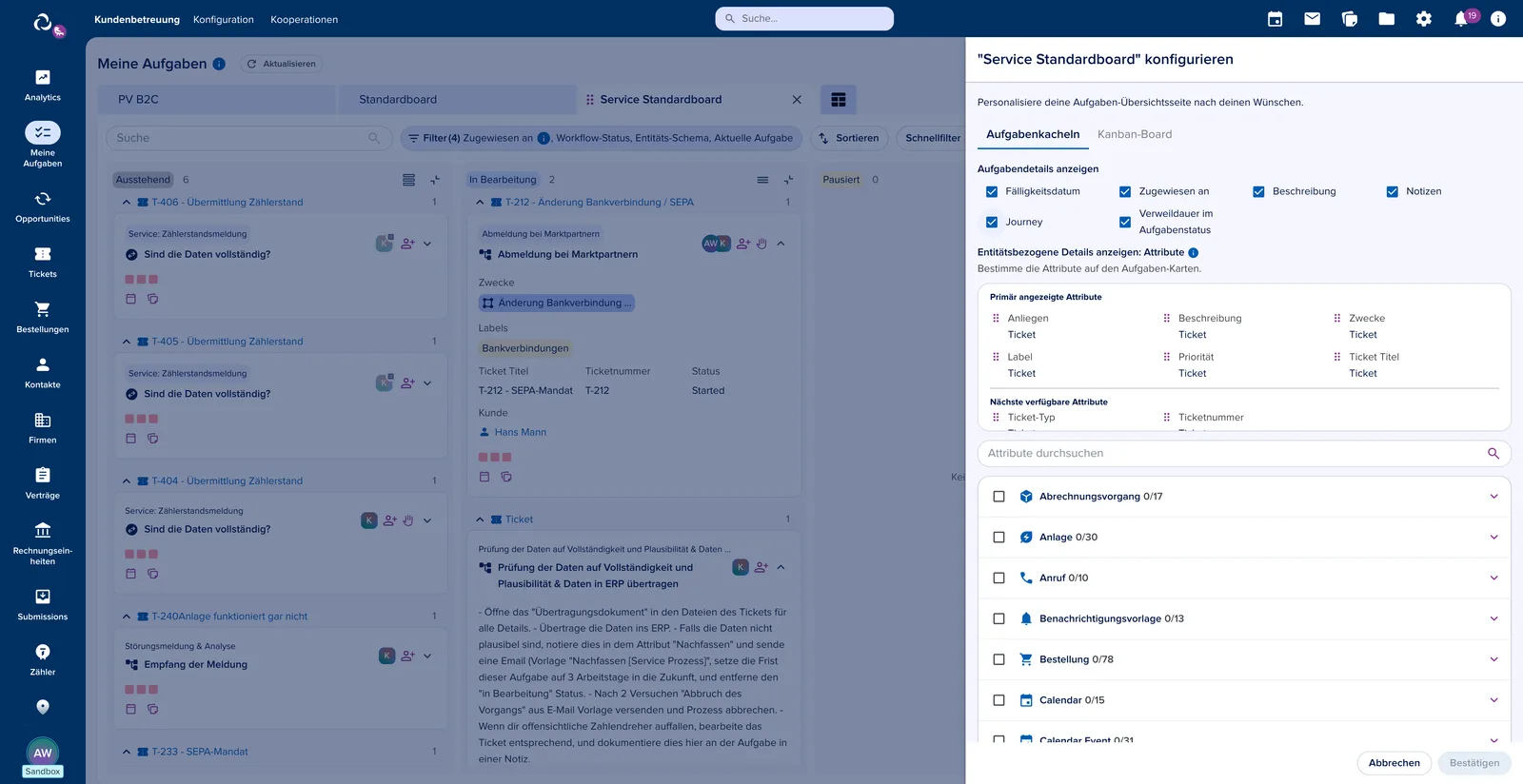Open the Konfiguration menu
Image resolution: width=1523 pixels, height=784 pixels.
pos(223,19)
